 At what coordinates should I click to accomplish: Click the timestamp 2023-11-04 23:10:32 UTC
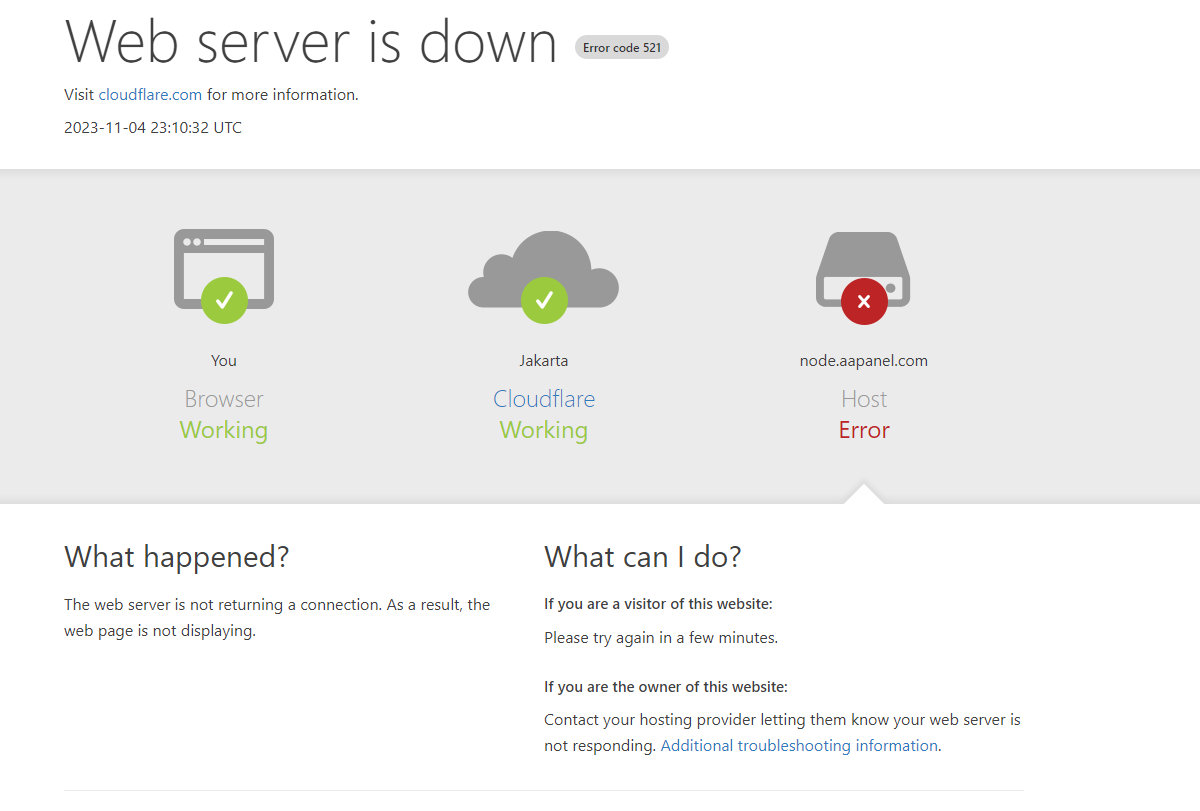coord(153,128)
